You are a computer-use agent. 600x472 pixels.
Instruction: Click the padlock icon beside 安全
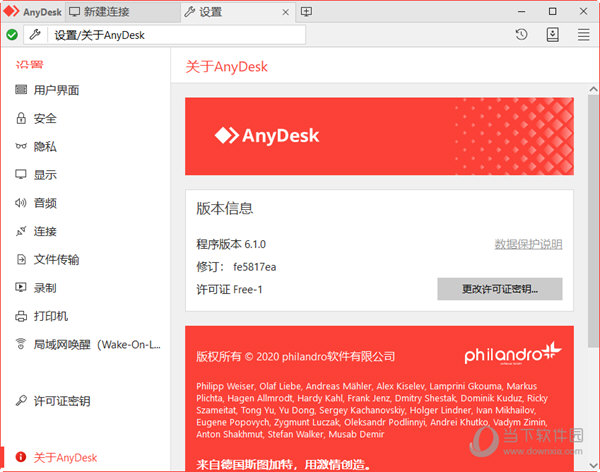click(x=21, y=118)
